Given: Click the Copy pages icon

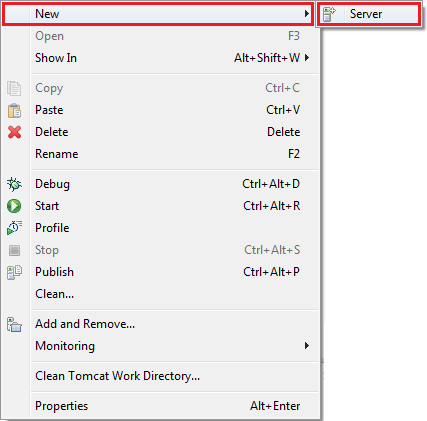Looking at the screenshot, I should pyautogui.click(x=14, y=88).
